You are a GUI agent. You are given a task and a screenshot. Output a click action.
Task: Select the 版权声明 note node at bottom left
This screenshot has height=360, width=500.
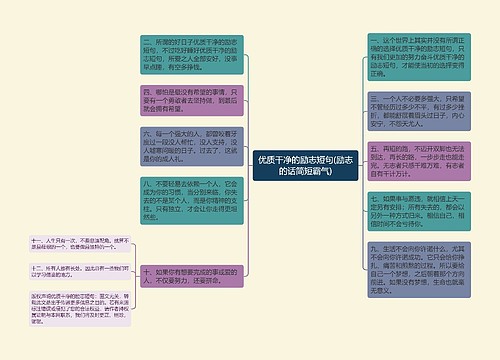pyautogui.click(x=80, y=308)
